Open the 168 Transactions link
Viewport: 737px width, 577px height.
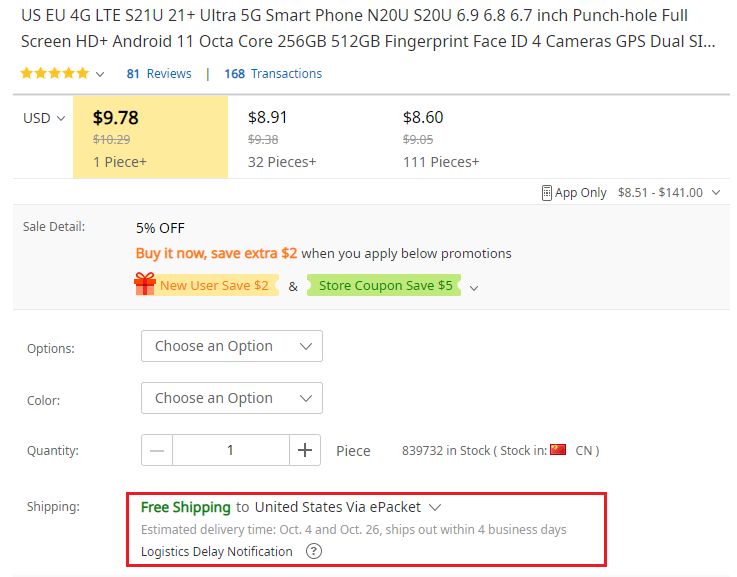pyautogui.click(x=273, y=74)
